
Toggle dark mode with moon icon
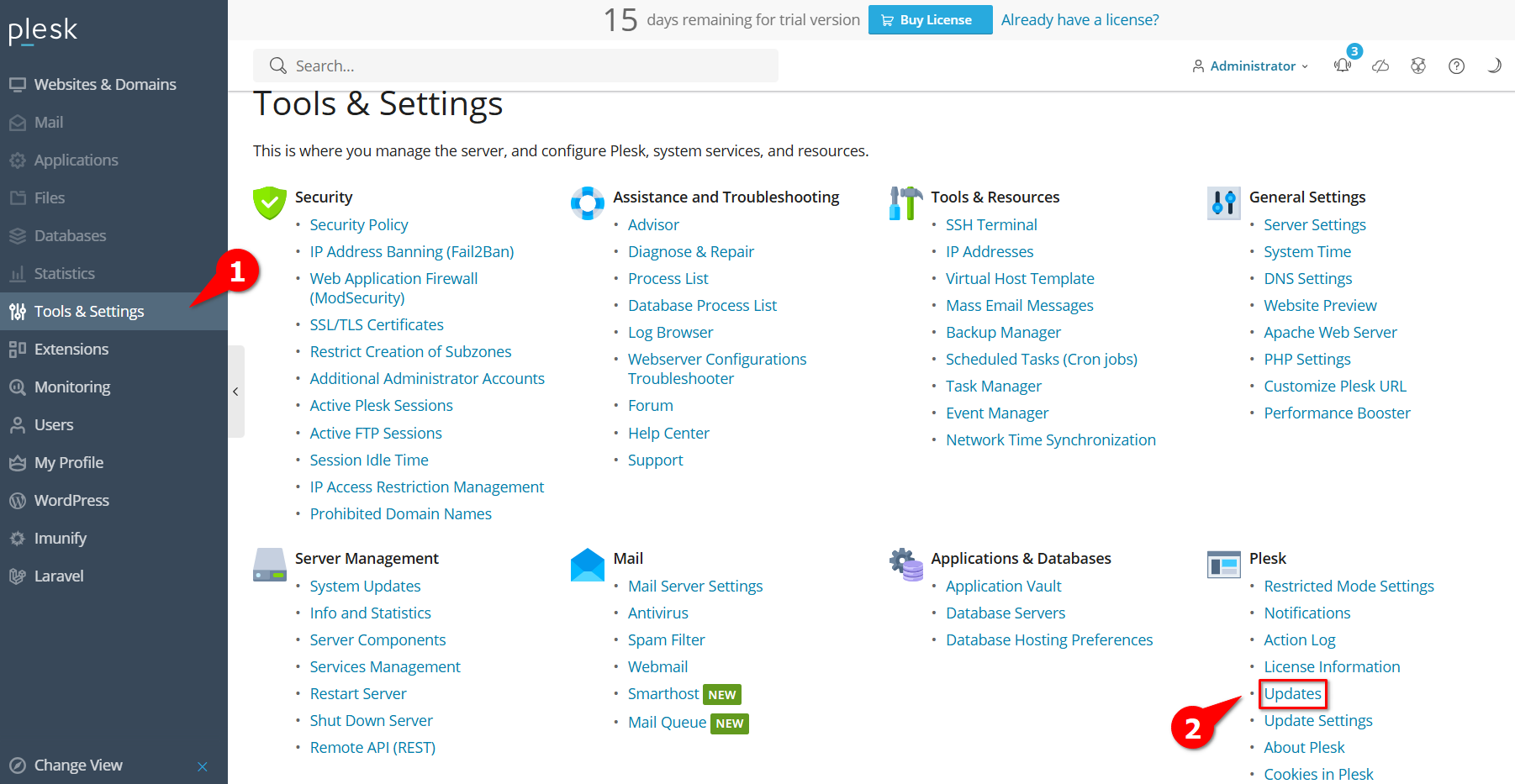[1494, 66]
